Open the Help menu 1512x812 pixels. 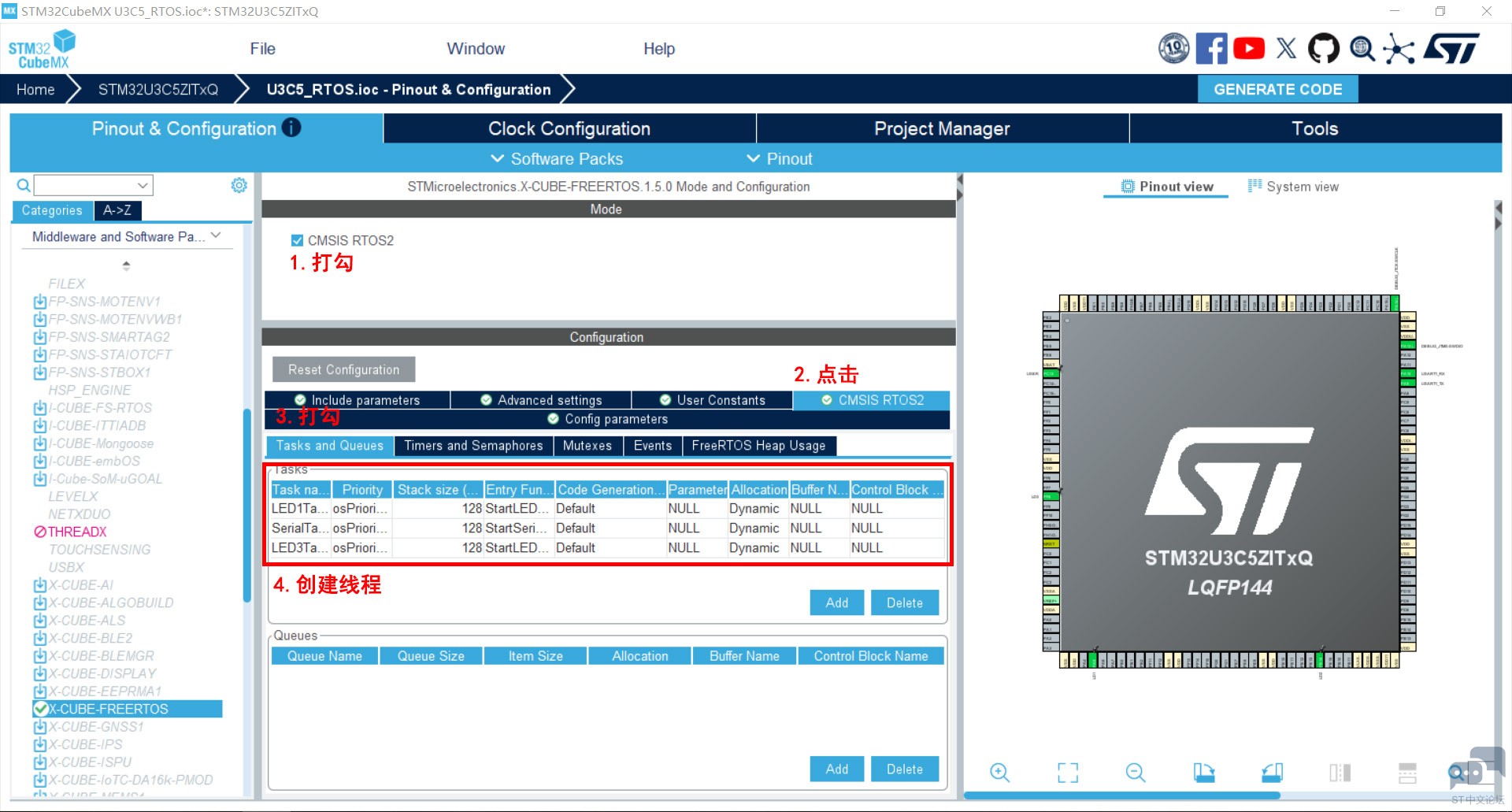[659, 49]
